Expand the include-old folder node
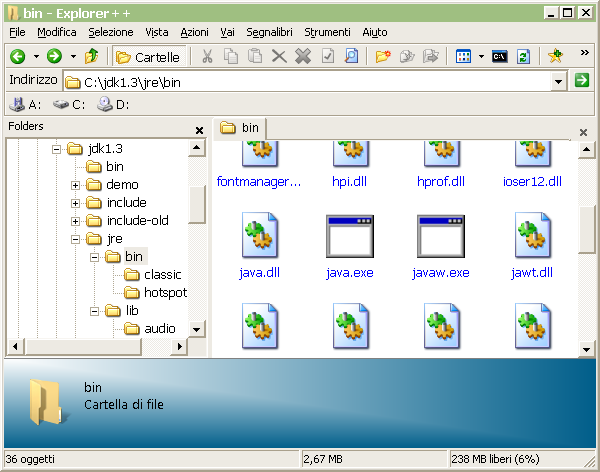600x472 pixels. coord(75,221)
